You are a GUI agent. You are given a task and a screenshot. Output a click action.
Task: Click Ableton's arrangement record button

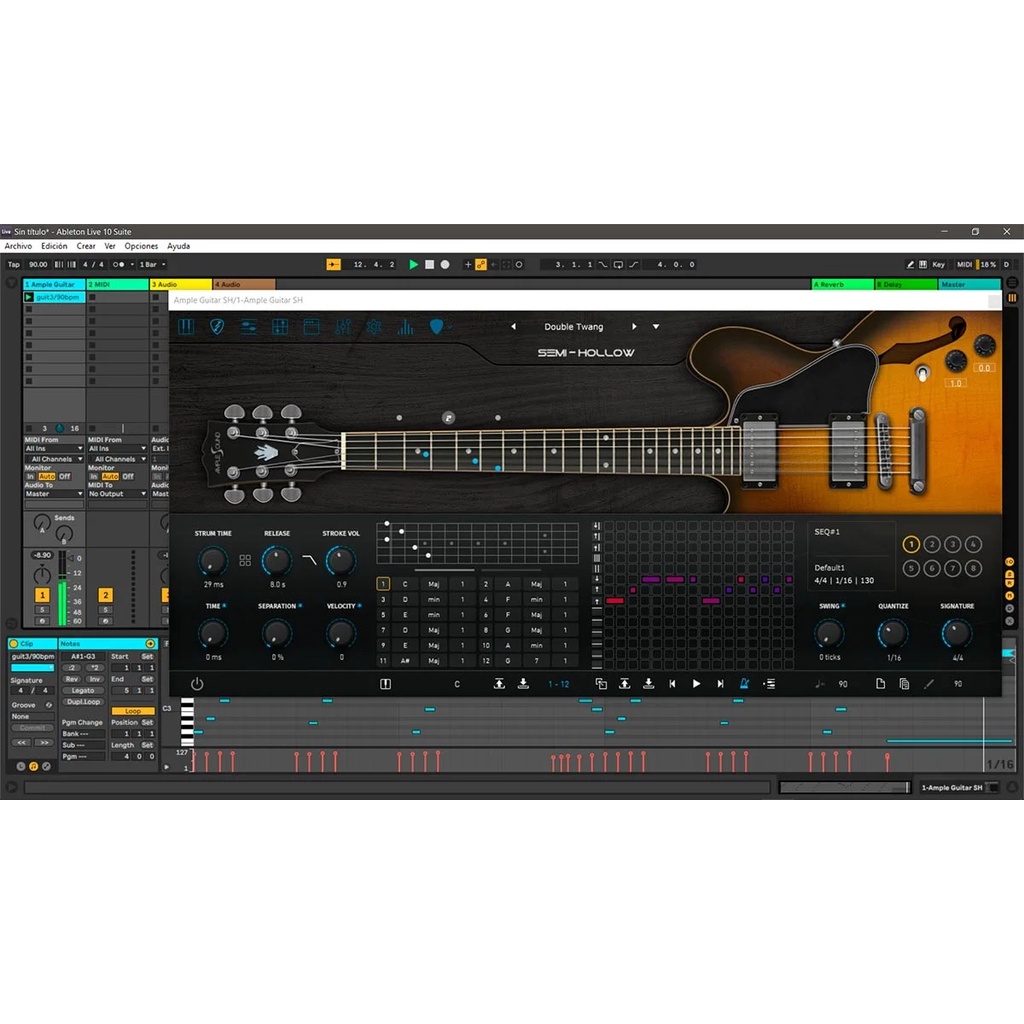click(x=445, y=265)
